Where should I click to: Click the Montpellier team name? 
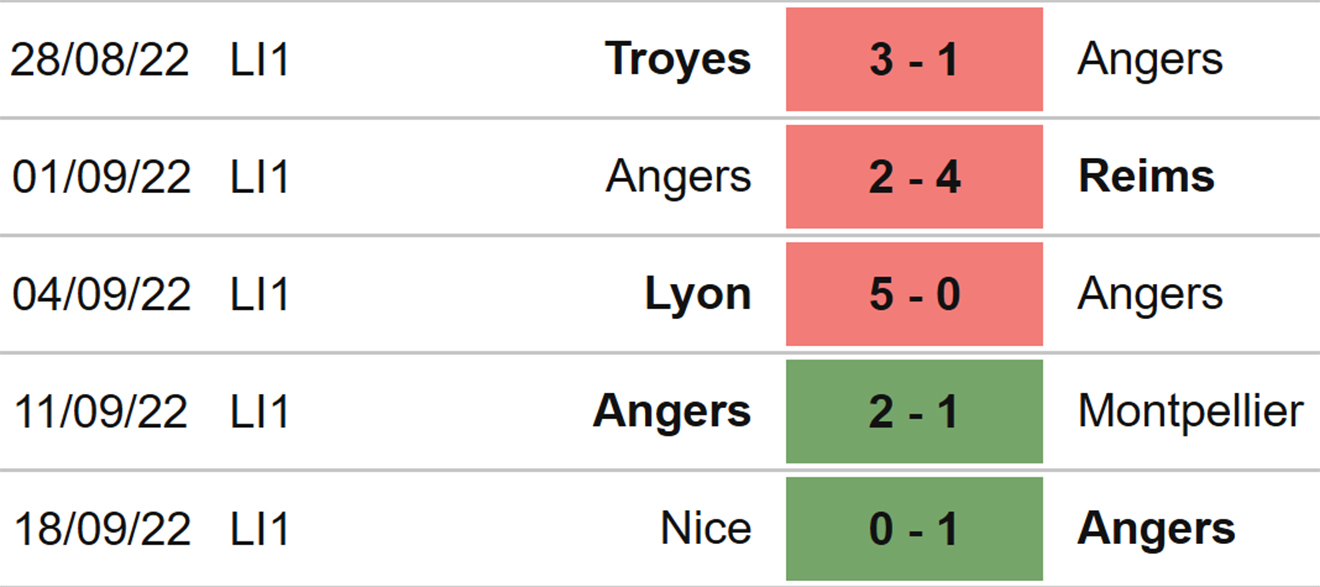pyautogui.click(x=1190, y=411)
